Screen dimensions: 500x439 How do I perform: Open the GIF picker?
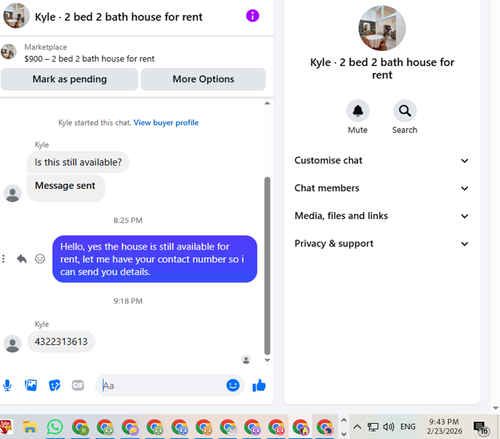[78, 385]
